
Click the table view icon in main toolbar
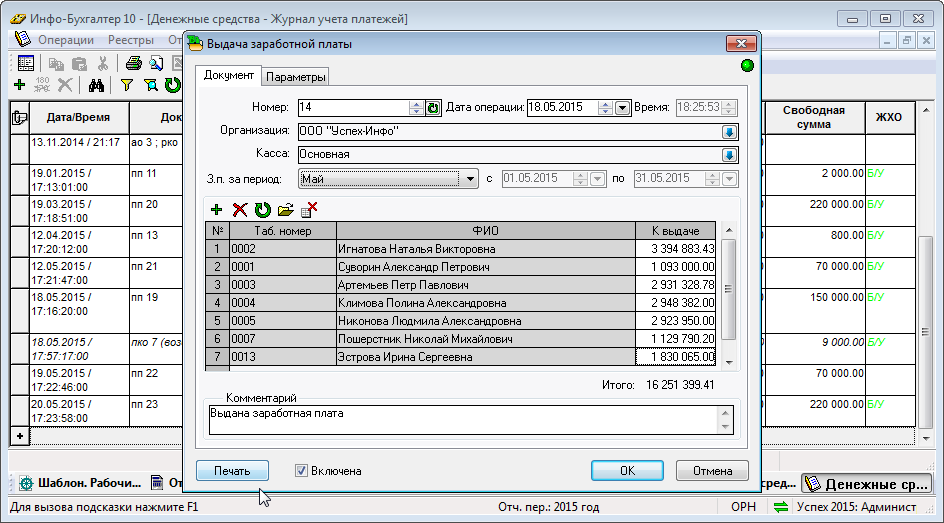[25, 63]
